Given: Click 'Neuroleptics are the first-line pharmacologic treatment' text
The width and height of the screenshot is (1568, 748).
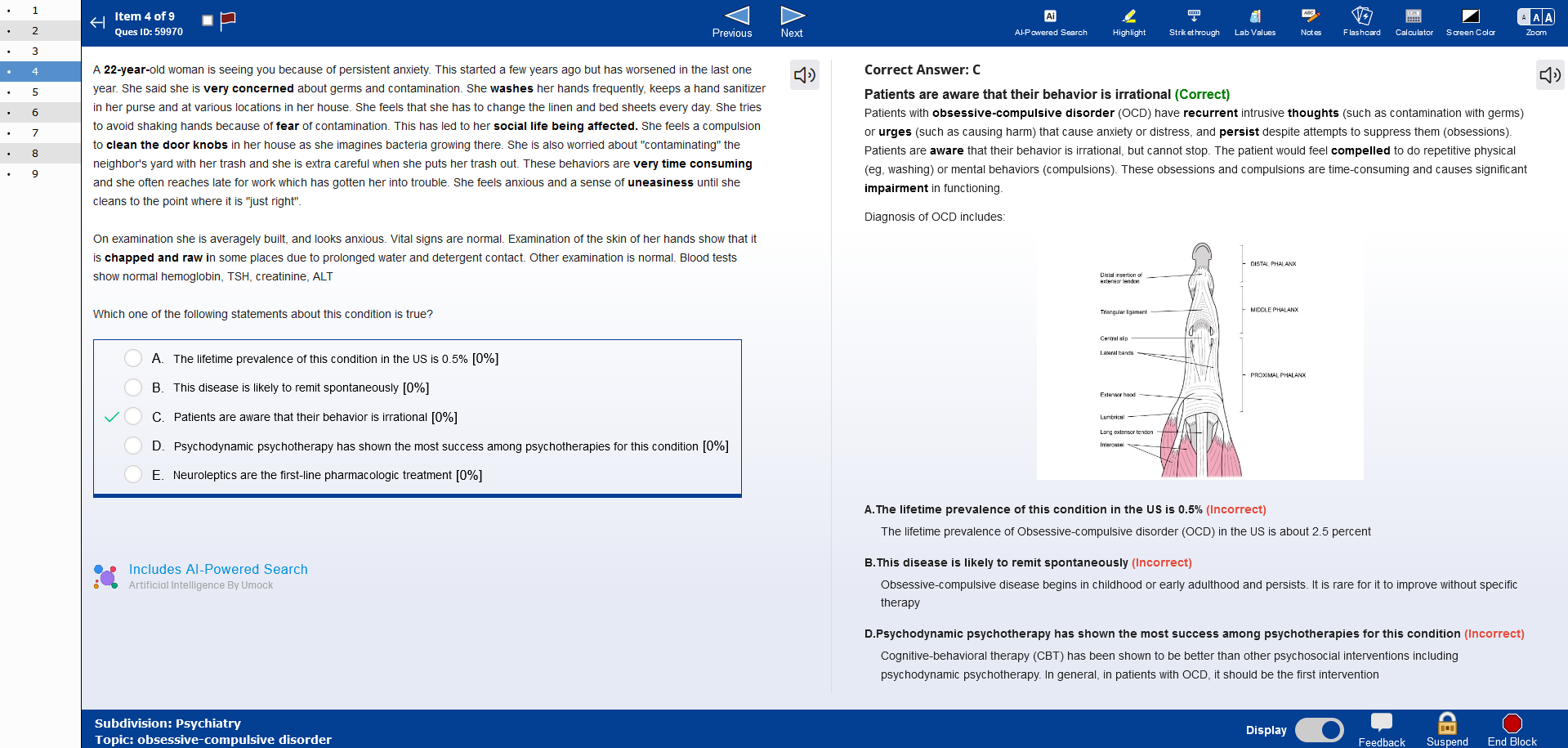Looking at the screenshot, I should 312,475.
